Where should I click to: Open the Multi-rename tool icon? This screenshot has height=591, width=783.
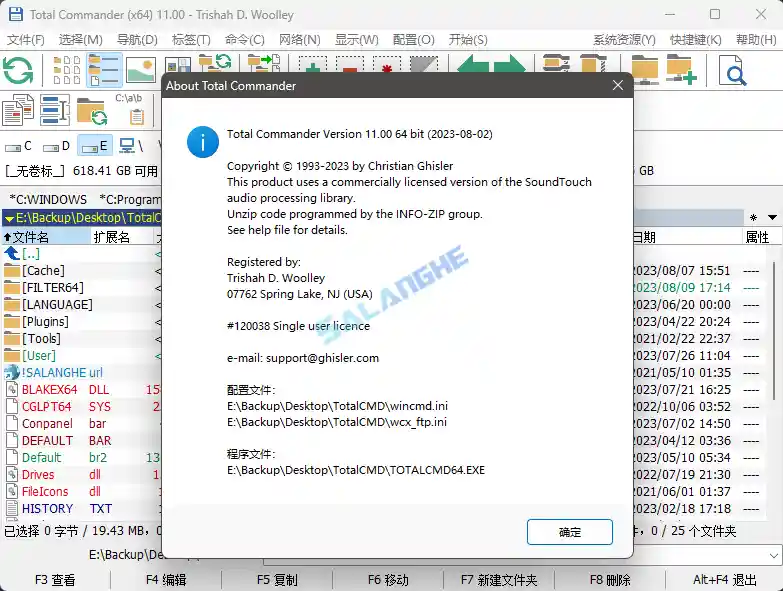coord(54,109)
